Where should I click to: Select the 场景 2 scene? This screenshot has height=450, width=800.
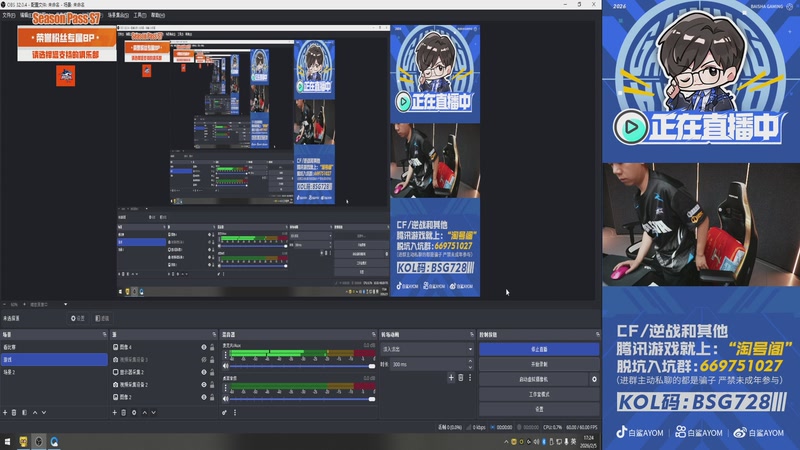click(54, 372)
